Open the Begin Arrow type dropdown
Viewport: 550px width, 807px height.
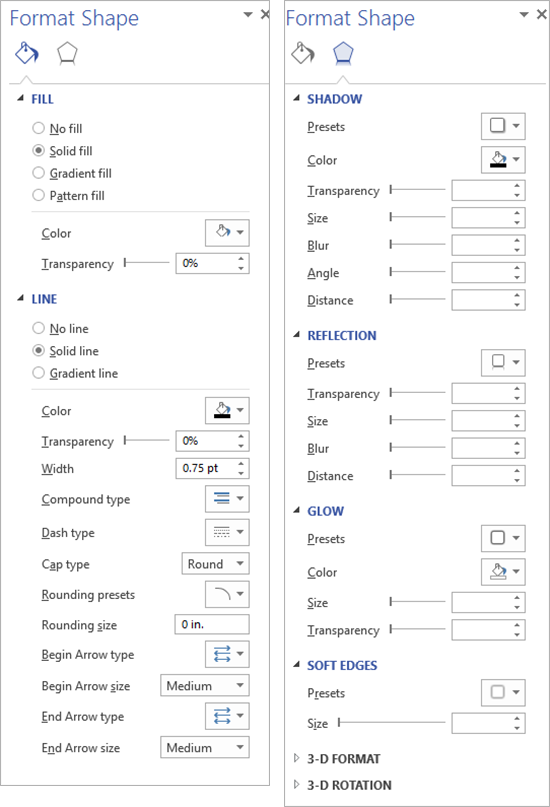coord(227,654)
